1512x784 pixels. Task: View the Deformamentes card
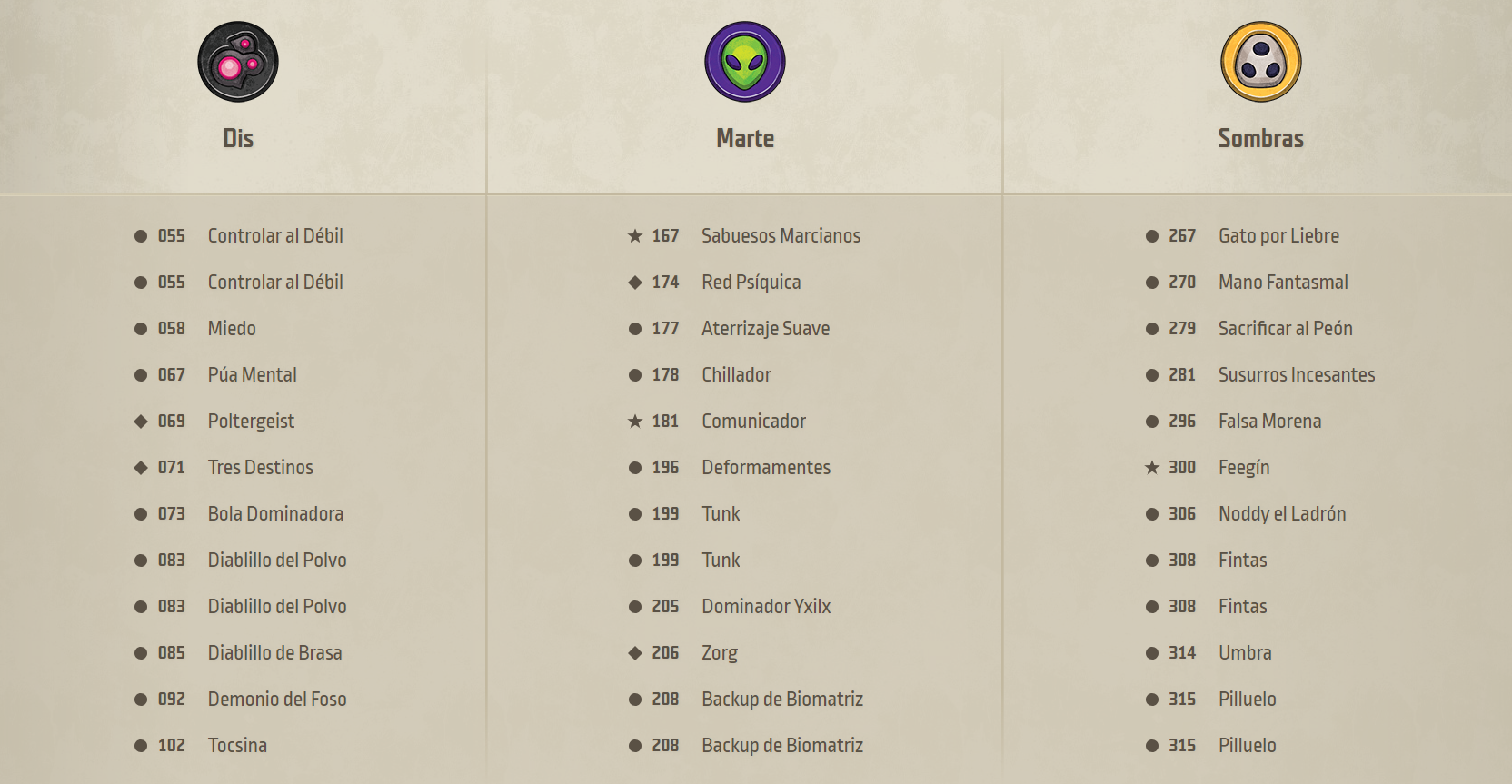pos(766,467)
